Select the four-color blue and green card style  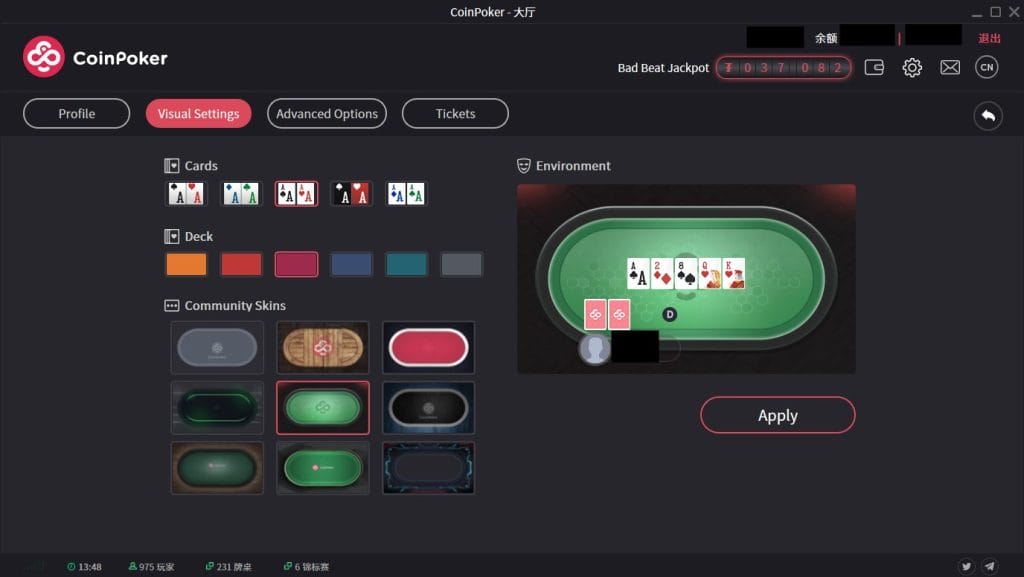point(241,194)
